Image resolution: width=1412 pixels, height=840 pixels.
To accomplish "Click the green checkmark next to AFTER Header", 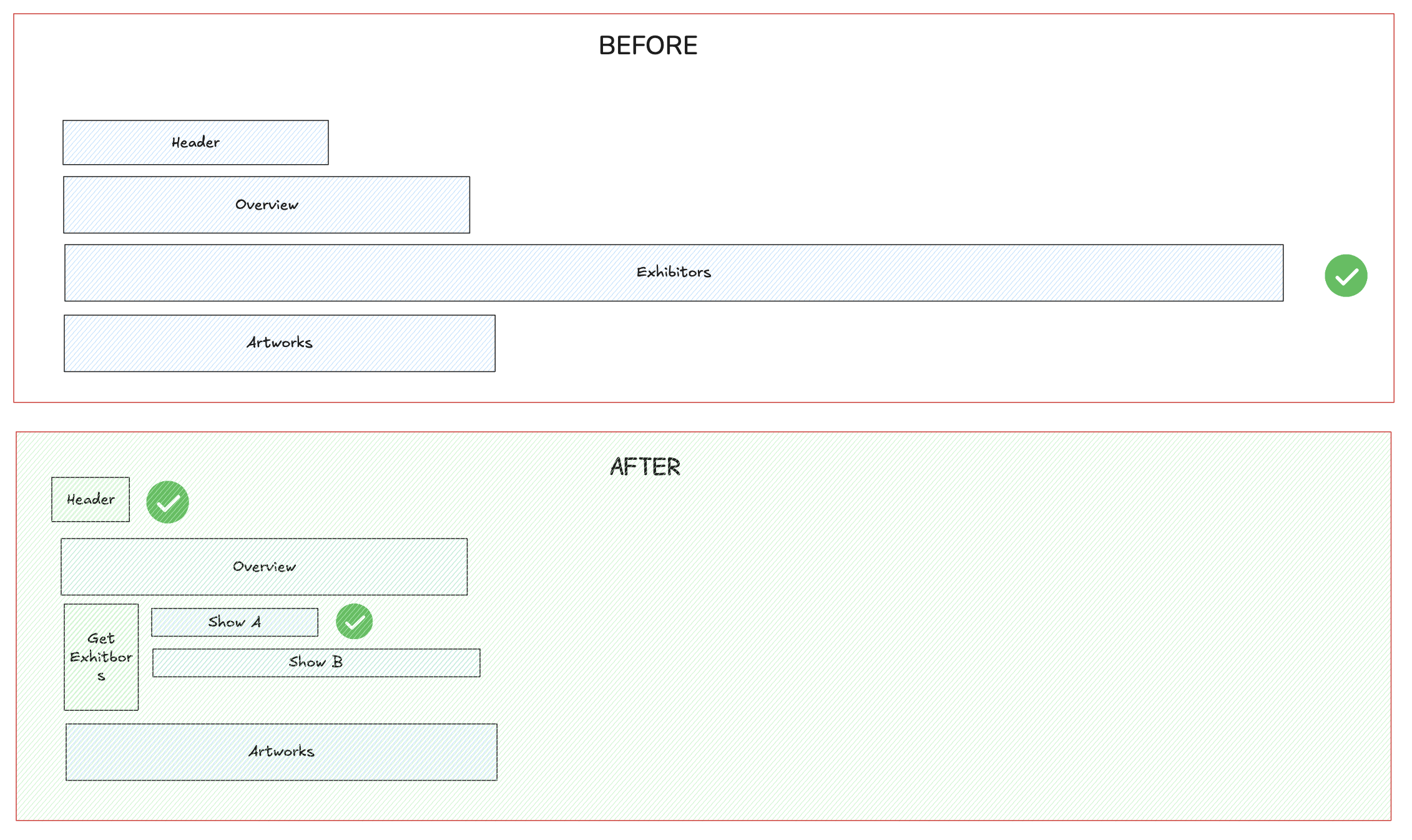I will coord(167,502).
